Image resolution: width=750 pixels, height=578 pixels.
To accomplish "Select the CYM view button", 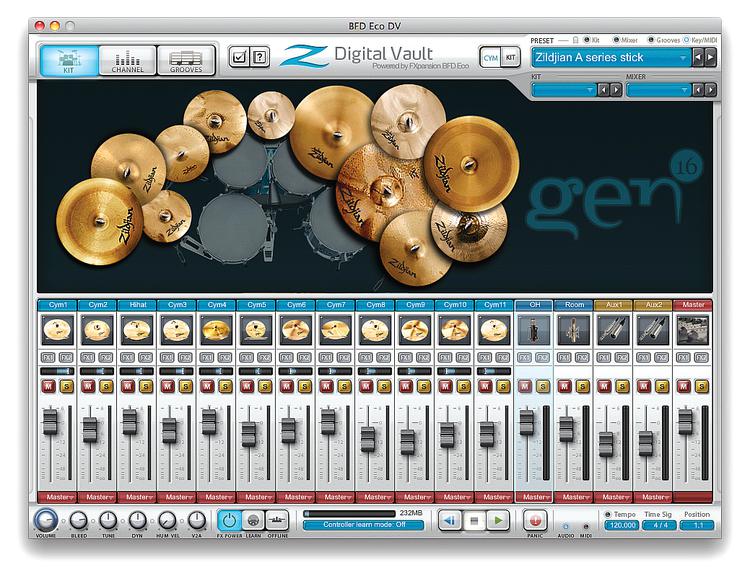I will (x=490, y=58).
